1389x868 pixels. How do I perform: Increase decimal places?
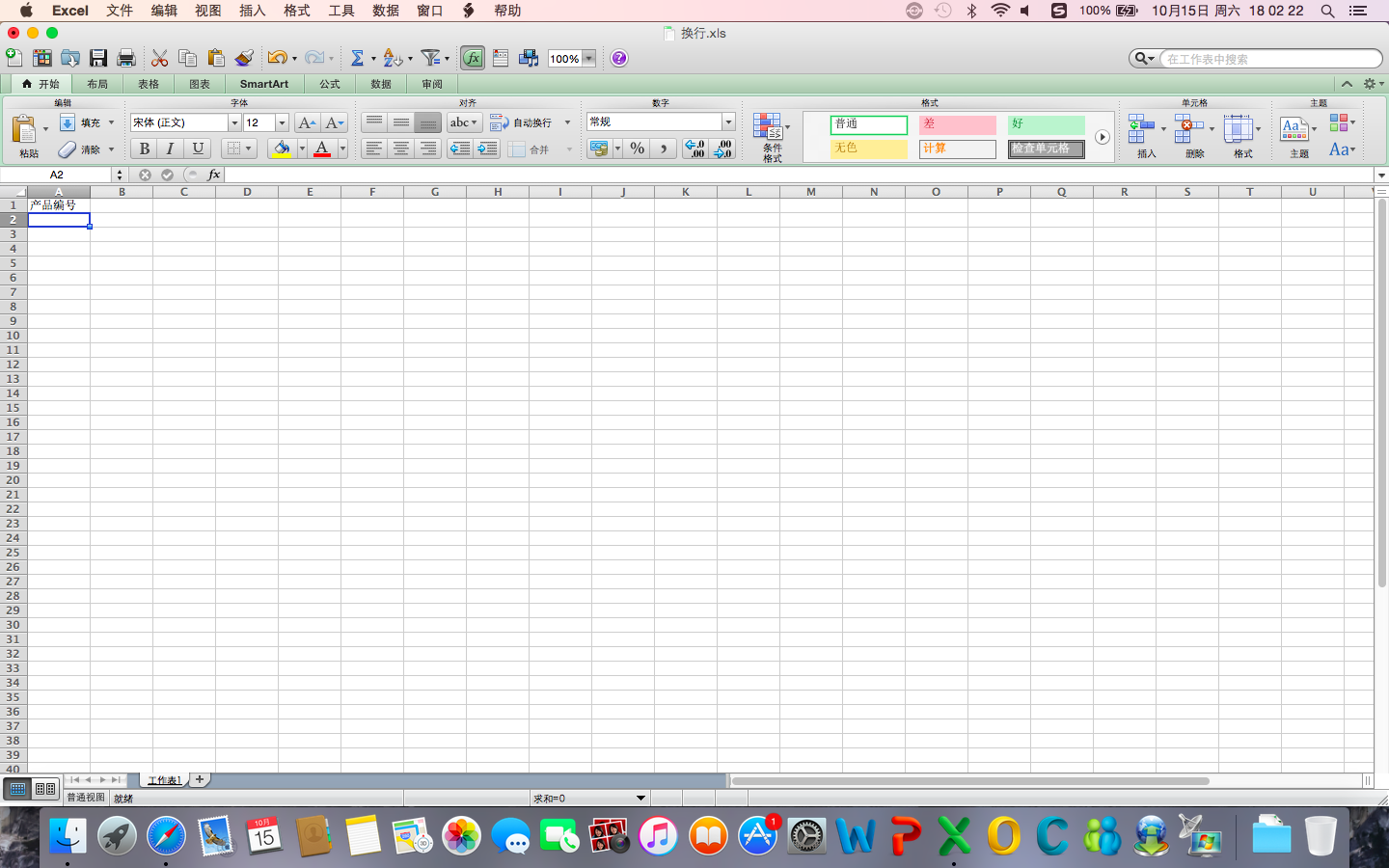click(x=694, y=149)
